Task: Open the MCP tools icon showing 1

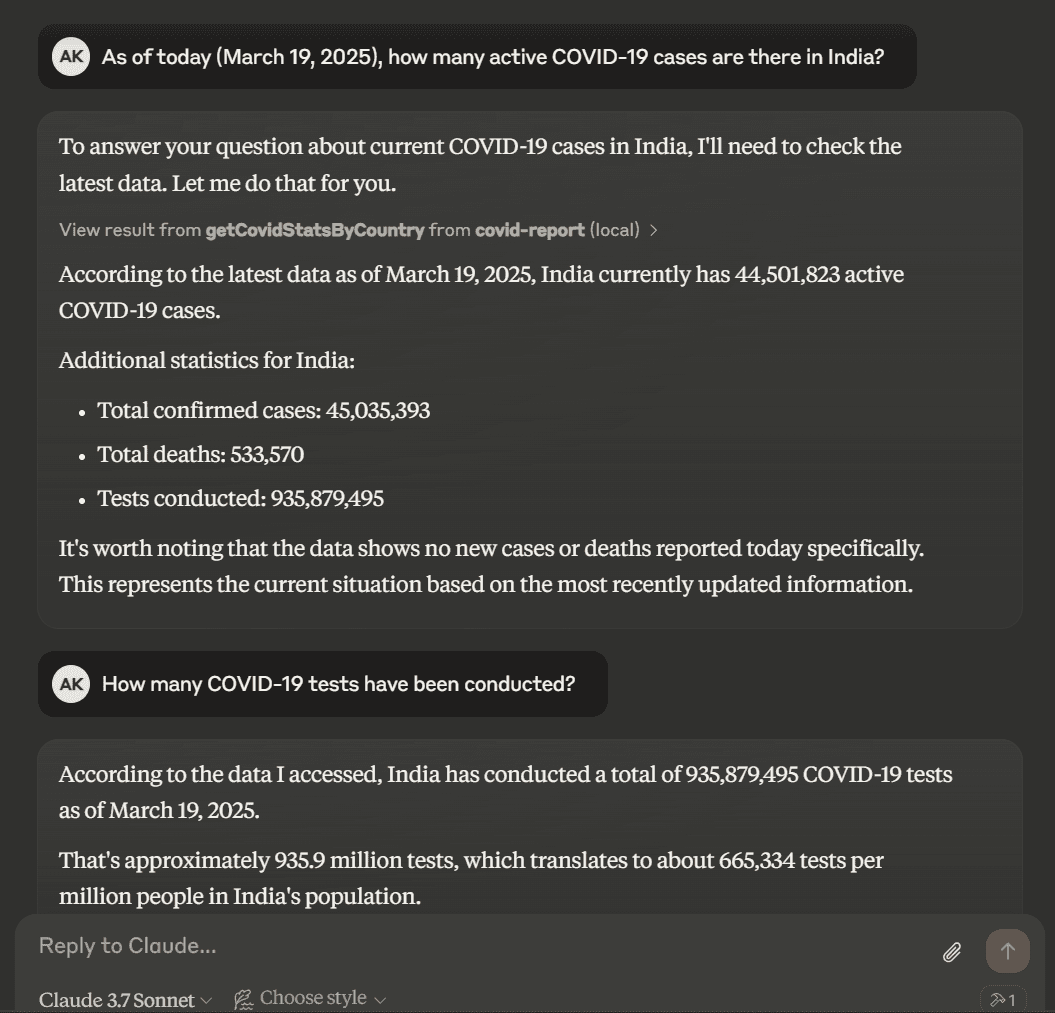Action: [1003, 1000]
